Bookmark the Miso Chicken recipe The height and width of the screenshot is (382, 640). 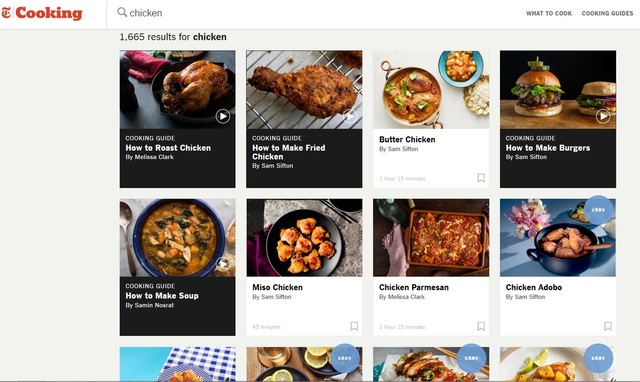pyautogui.click(x=354, y=326)
